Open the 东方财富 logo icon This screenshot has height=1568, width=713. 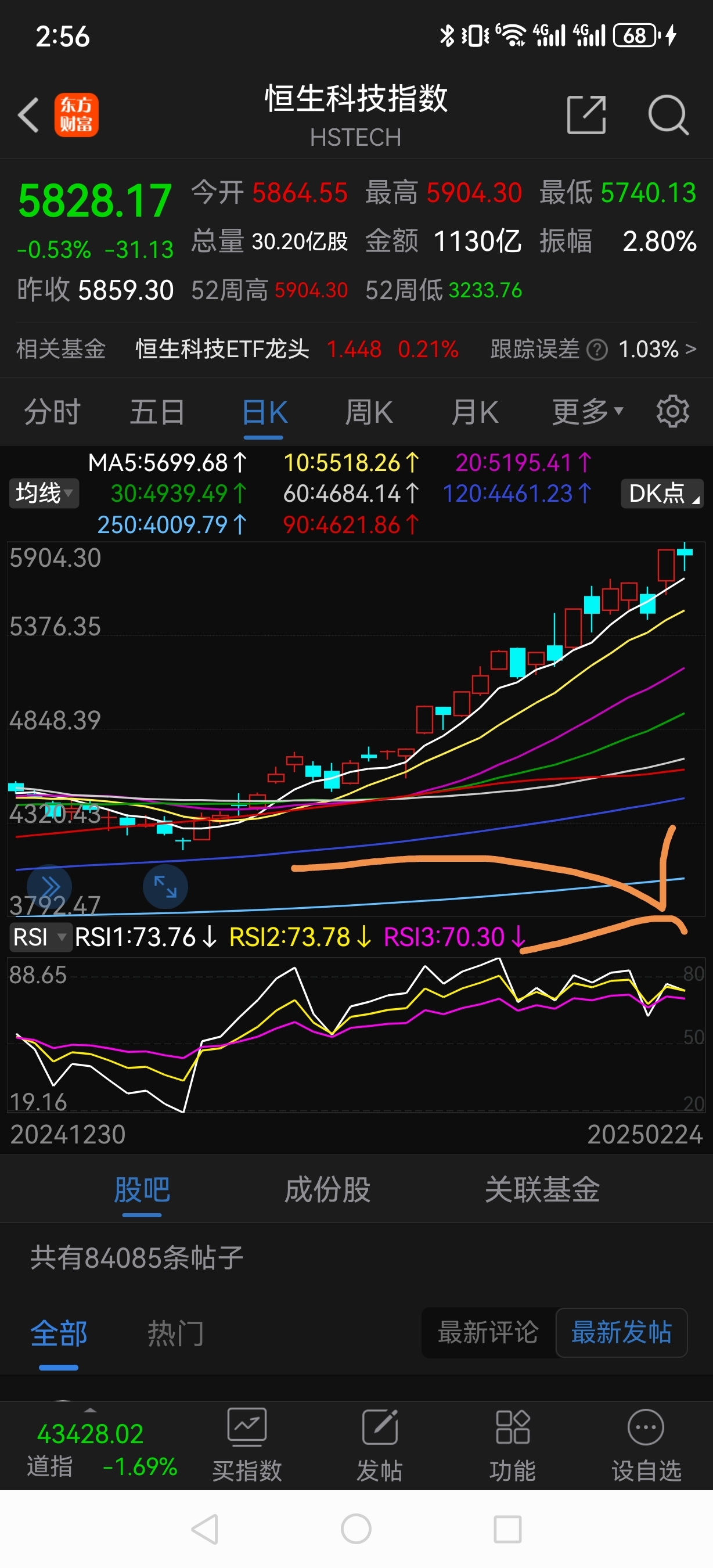(77, 114)
